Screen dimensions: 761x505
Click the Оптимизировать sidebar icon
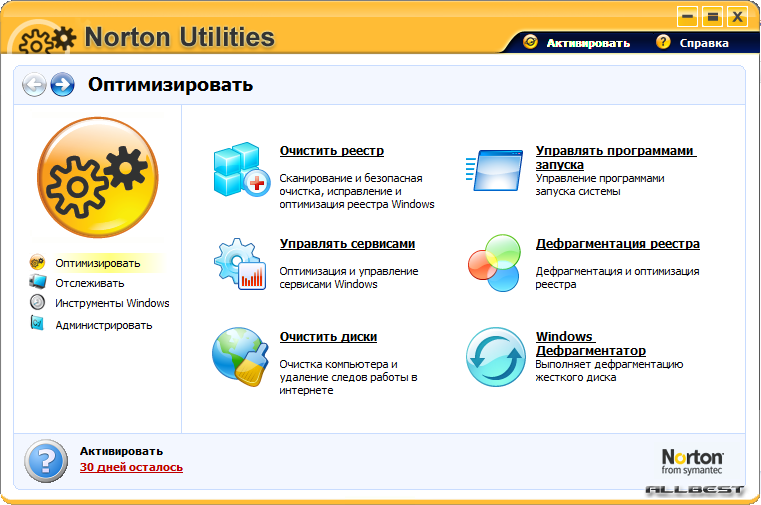pyautogui.click(x=37, y=262)
